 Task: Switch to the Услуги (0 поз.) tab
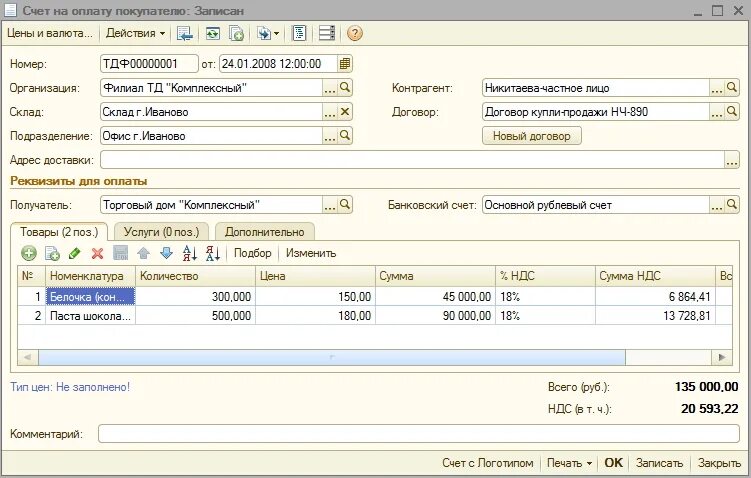pos(161,232)
